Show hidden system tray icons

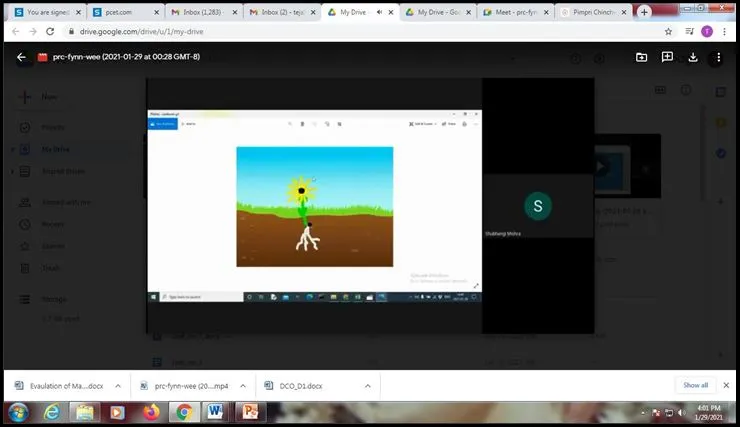(643, 413)
